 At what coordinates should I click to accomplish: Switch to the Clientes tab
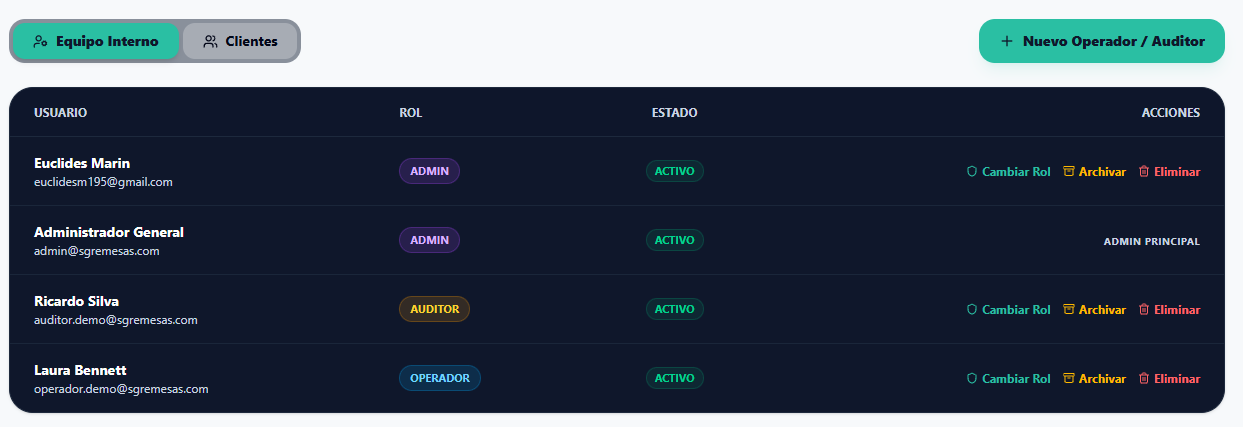coord(240,41)
